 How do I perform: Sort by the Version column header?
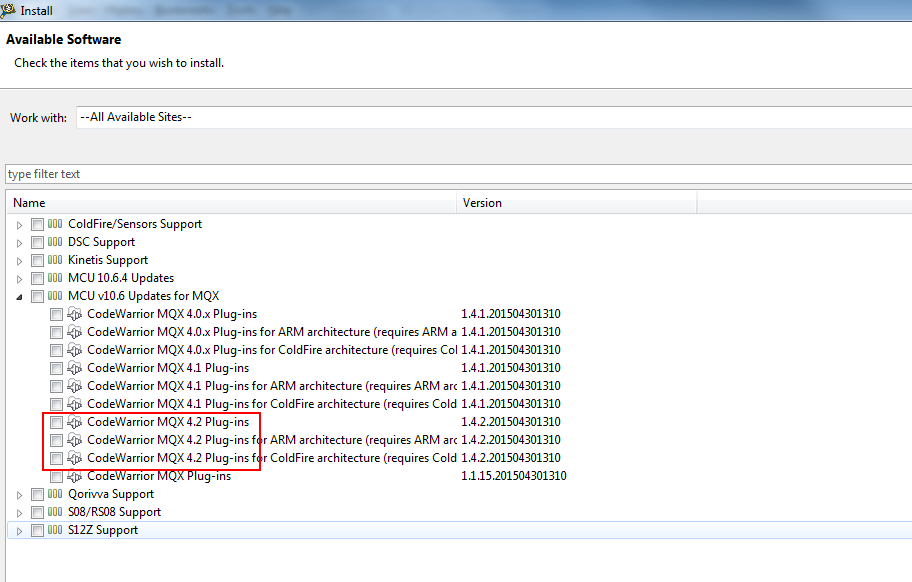577,203
